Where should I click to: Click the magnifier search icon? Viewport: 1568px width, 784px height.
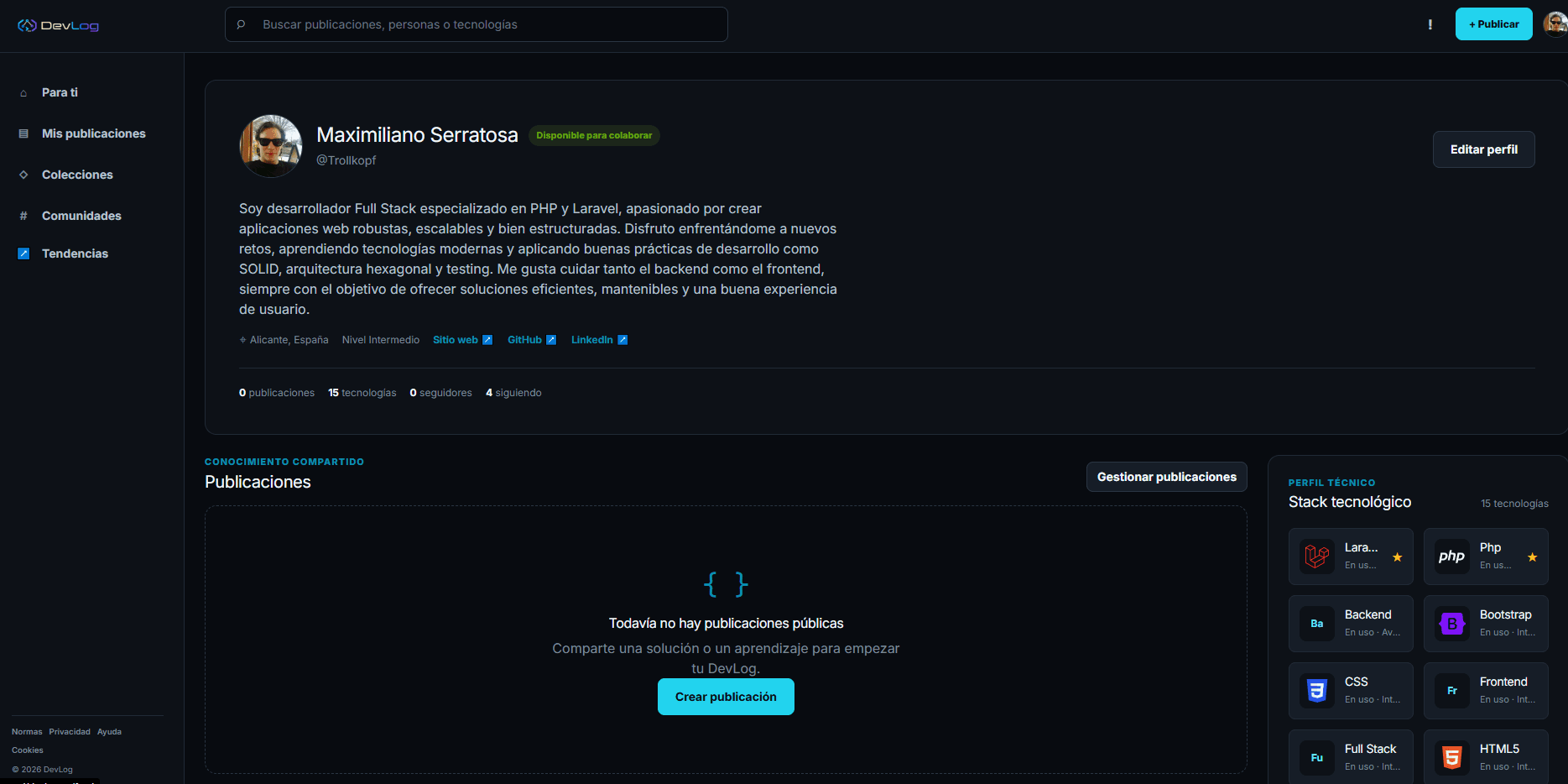(x=241, y=24)
